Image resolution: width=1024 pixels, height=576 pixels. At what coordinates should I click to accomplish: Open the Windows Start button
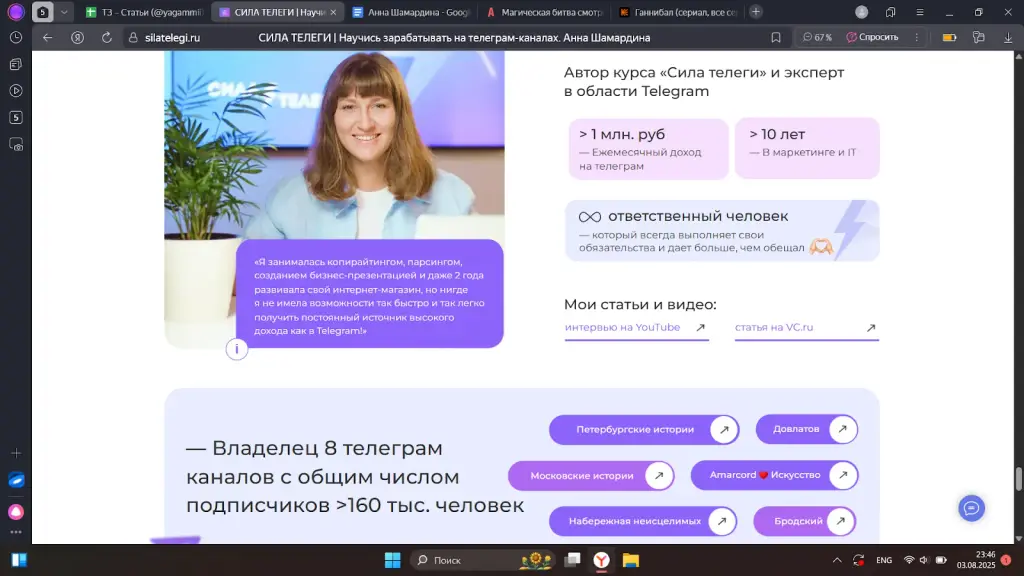pos(392,560)
